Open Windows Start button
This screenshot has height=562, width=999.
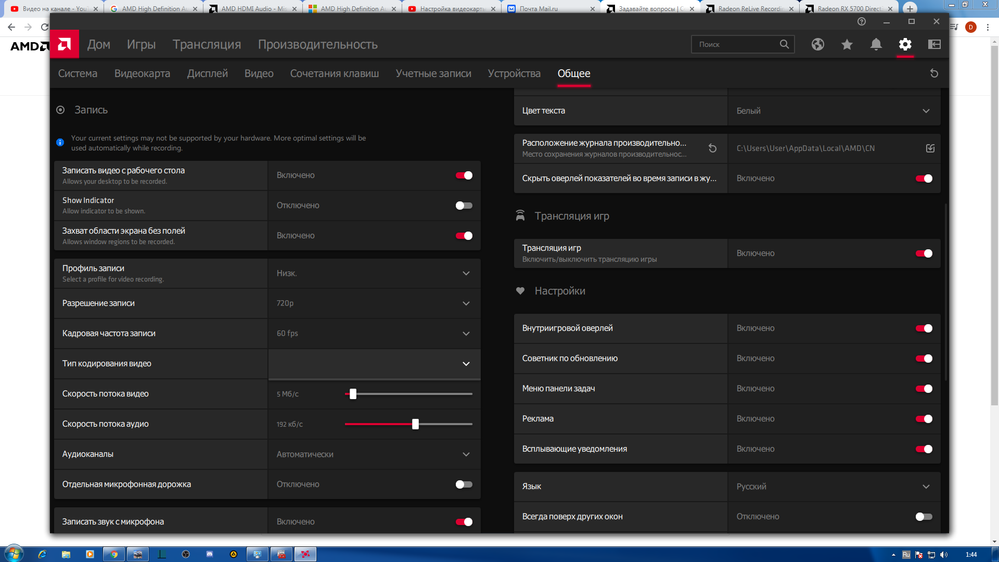(x=13, y=554)
